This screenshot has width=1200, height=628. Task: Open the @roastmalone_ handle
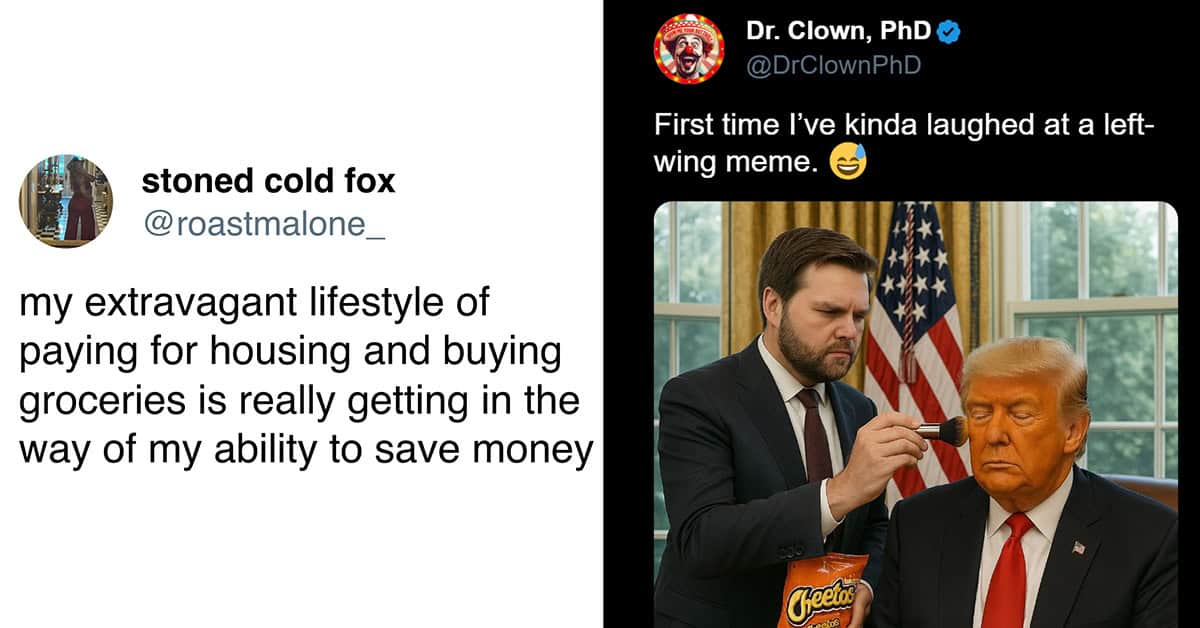(264, 225)
